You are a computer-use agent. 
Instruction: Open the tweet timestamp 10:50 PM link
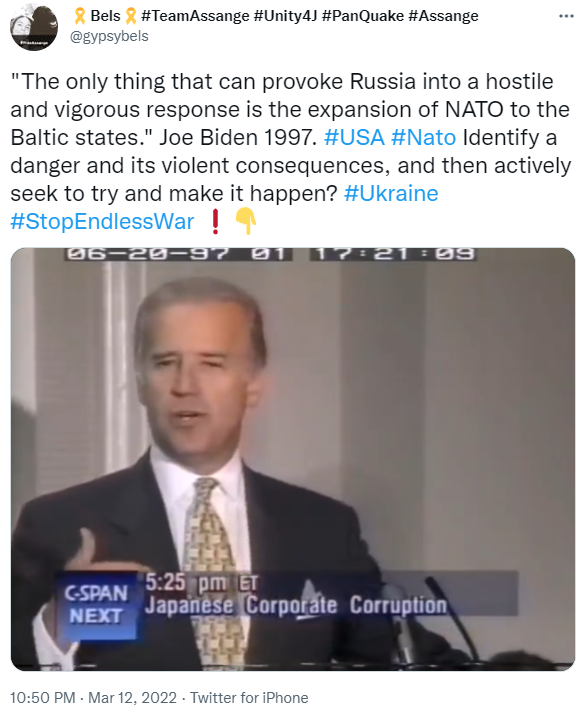(x=42, y=698)
